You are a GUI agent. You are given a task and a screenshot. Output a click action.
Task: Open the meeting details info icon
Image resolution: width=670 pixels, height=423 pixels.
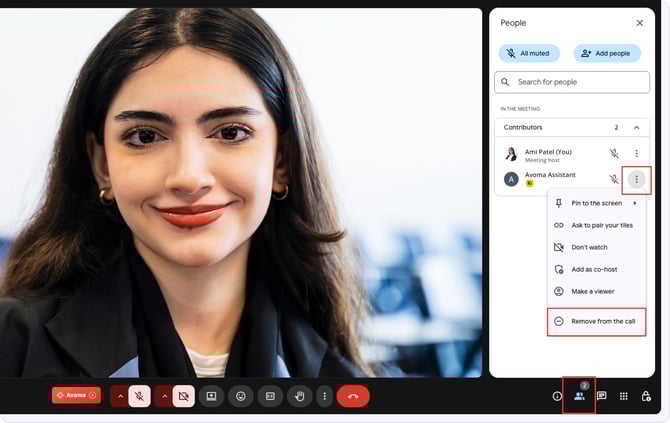tap(557, 396)
